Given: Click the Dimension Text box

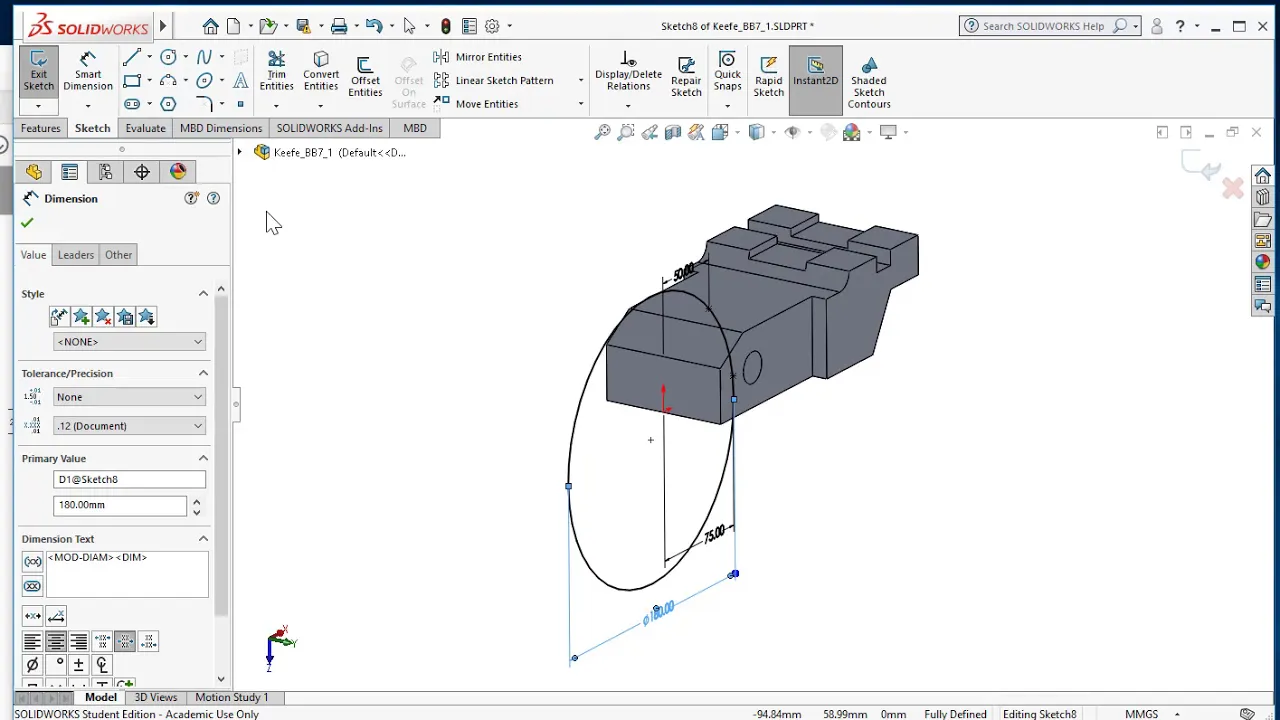Looking at the screenshot, I should coord(127,574).
